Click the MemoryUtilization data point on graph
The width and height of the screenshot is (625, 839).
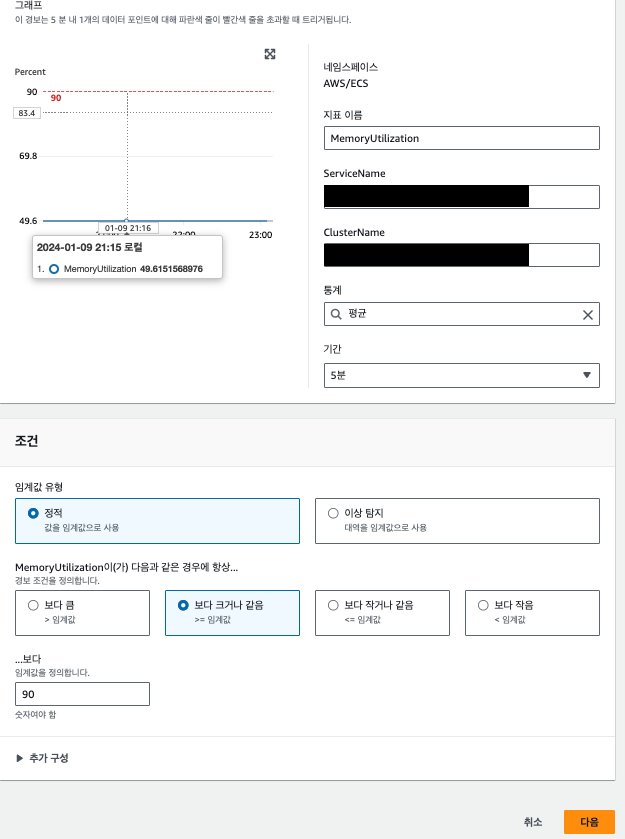click(127, 220)
